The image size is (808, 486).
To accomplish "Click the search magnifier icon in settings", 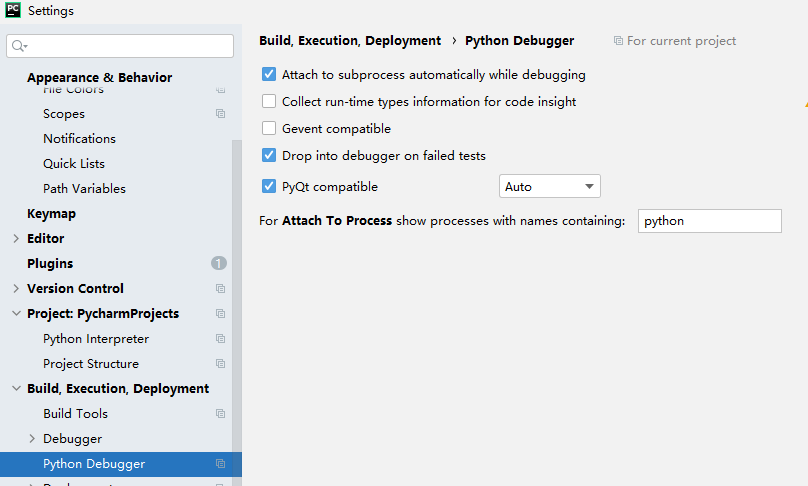I will pyautogui.click(x=19, y=46).
